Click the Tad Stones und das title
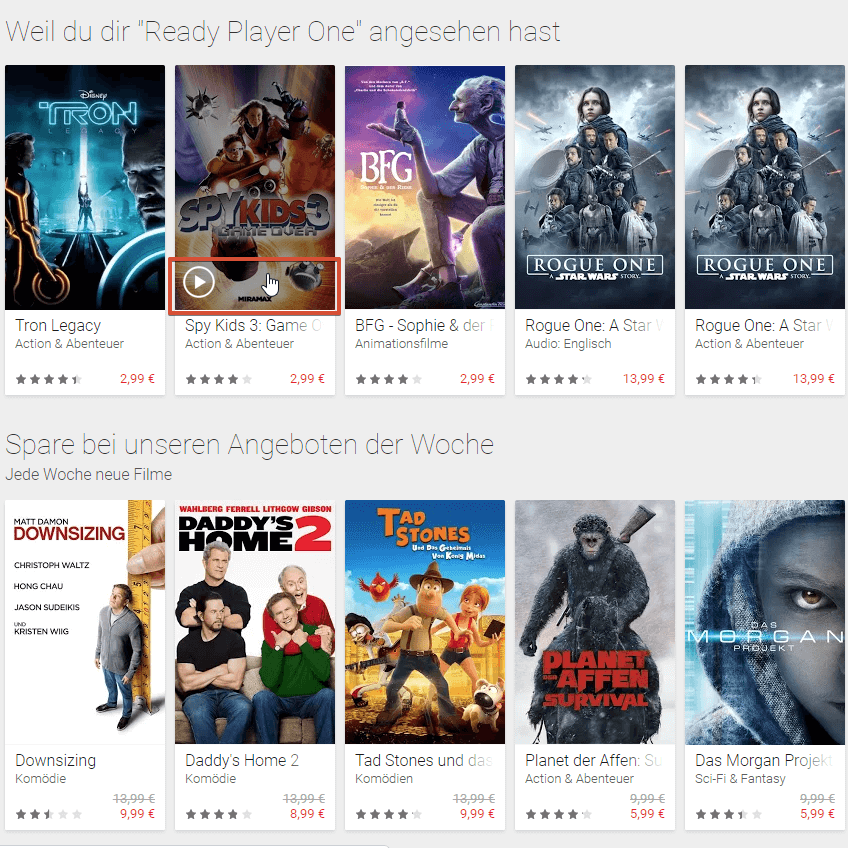 pos(424,760)
